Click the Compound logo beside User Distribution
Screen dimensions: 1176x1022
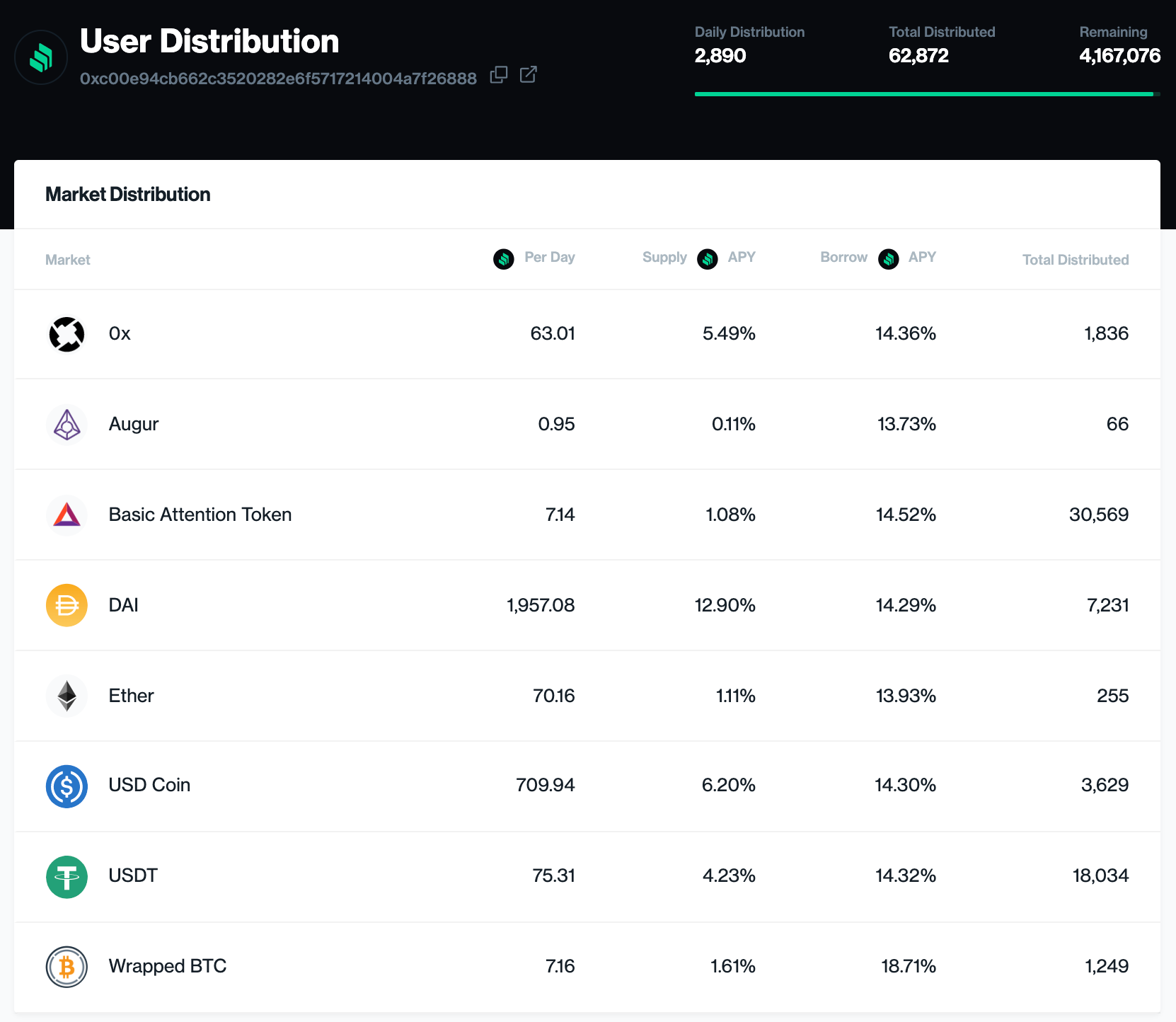(41, 57)
